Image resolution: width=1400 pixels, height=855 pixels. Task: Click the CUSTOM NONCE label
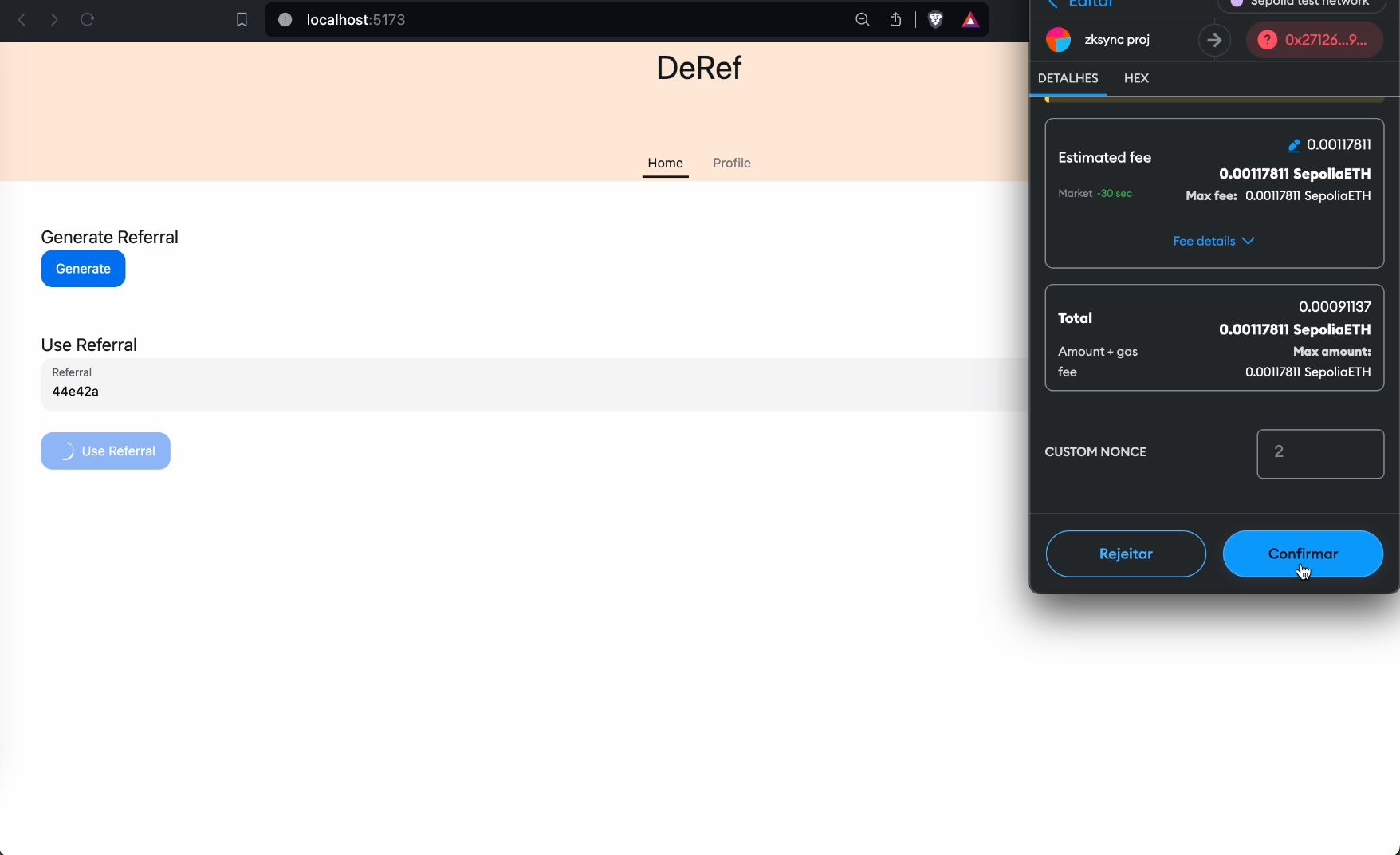point(1095,451)
